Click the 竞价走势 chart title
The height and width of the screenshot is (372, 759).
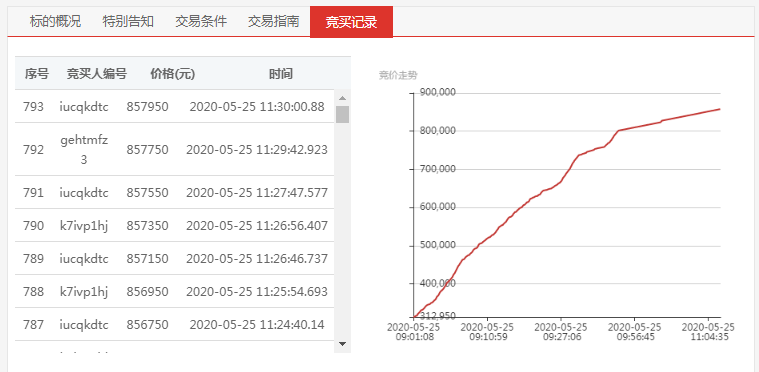pos(398,75)
